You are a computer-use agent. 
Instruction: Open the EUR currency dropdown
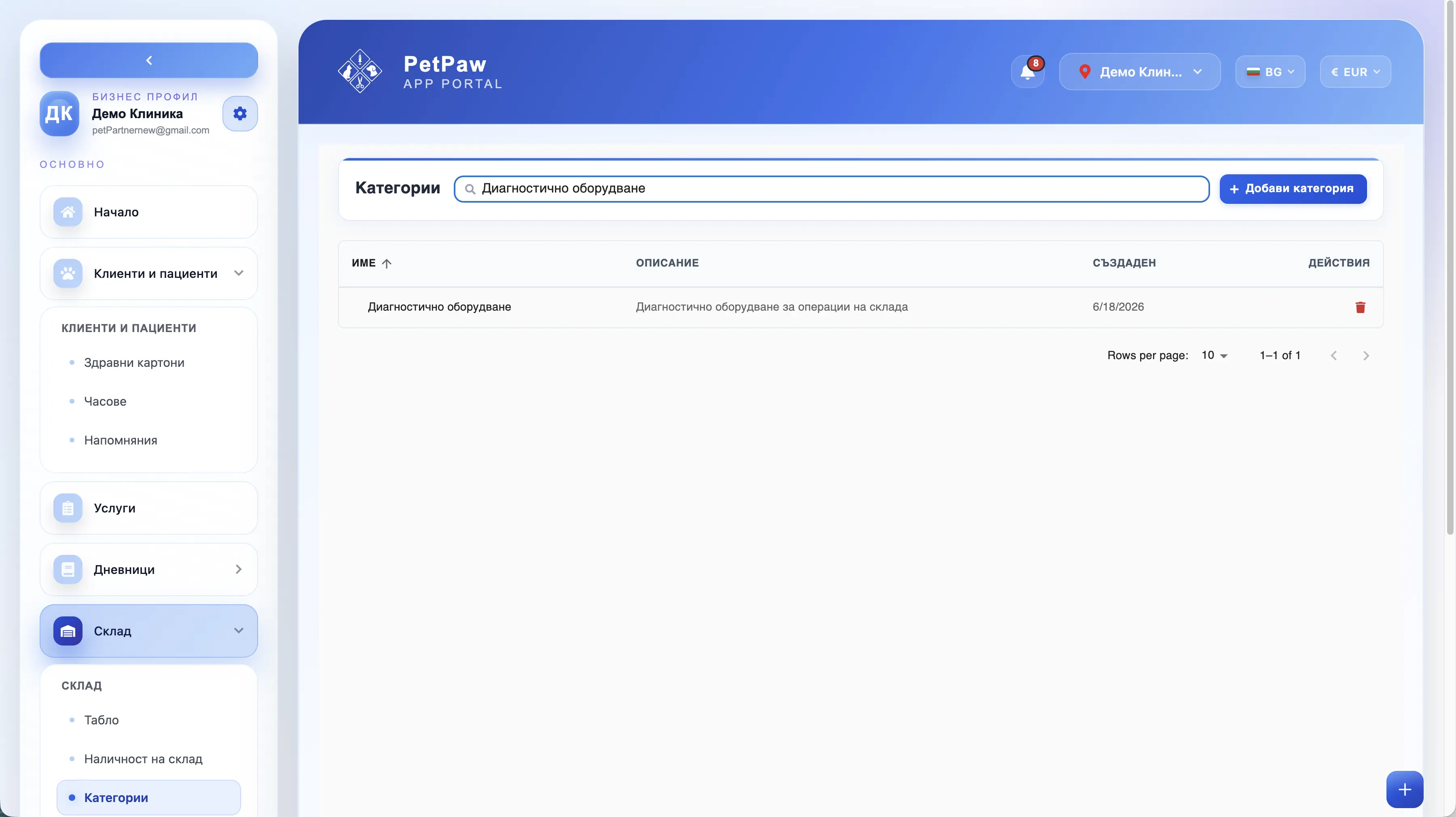coord(1355,72)
